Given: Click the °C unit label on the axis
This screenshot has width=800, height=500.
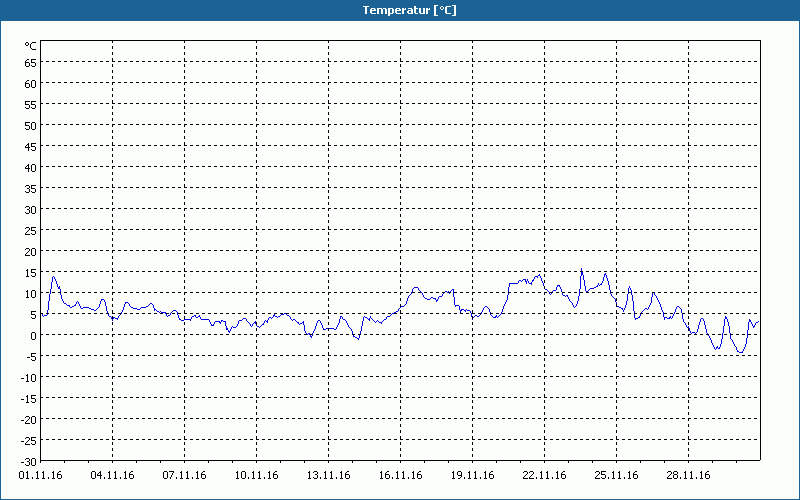Looking at the screenshot, I should point(31,46).
